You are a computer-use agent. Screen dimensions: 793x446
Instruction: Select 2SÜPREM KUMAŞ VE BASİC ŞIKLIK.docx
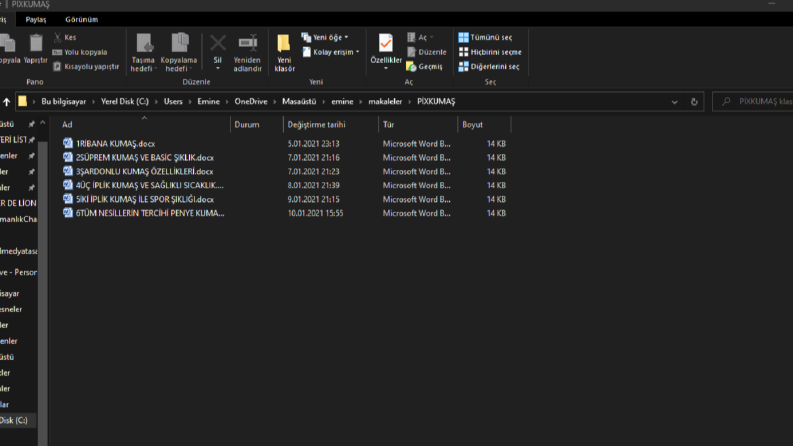tap(145, 157)
